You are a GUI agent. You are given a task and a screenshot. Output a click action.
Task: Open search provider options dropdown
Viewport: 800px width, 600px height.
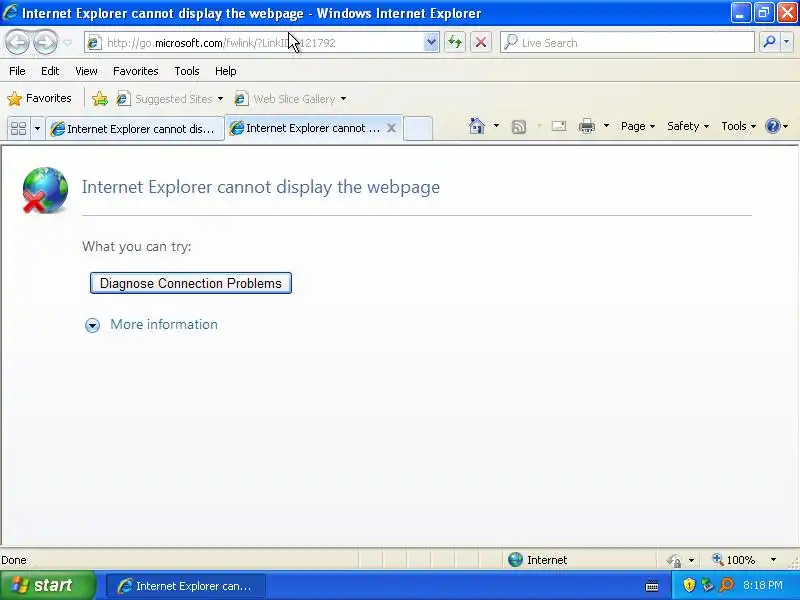coord(787,42)
